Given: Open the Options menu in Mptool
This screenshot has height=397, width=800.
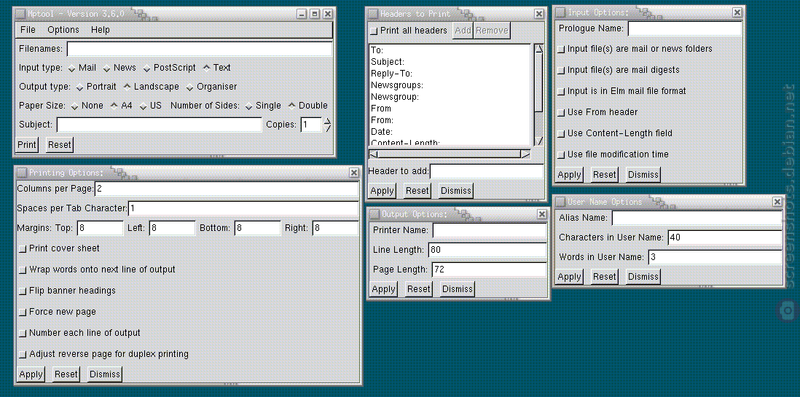Looking at the screenshot, I should point(63,30).
